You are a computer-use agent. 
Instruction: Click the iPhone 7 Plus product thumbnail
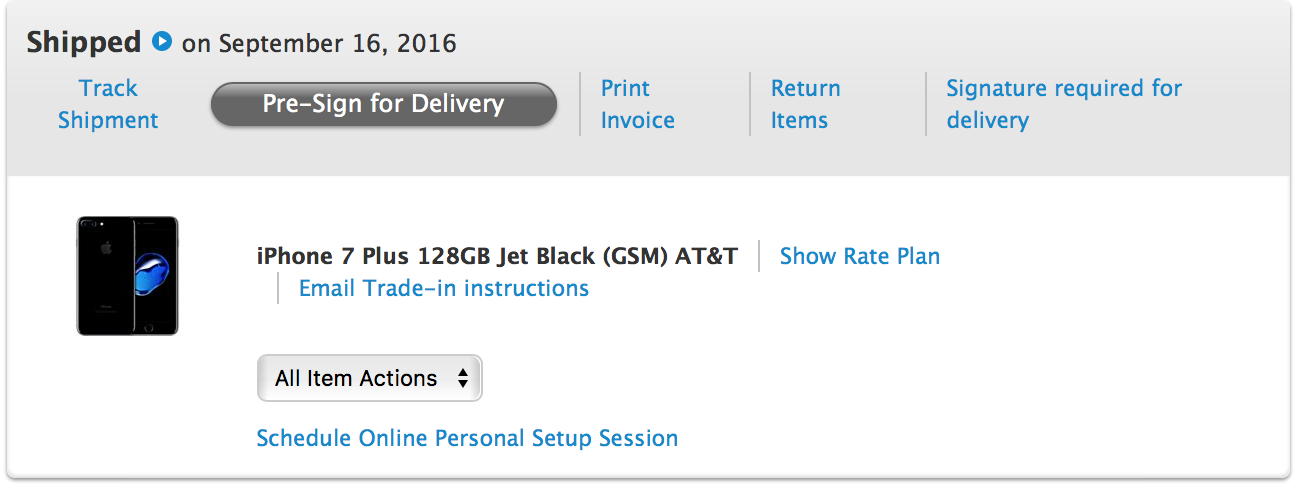click(x=127, y=275)
